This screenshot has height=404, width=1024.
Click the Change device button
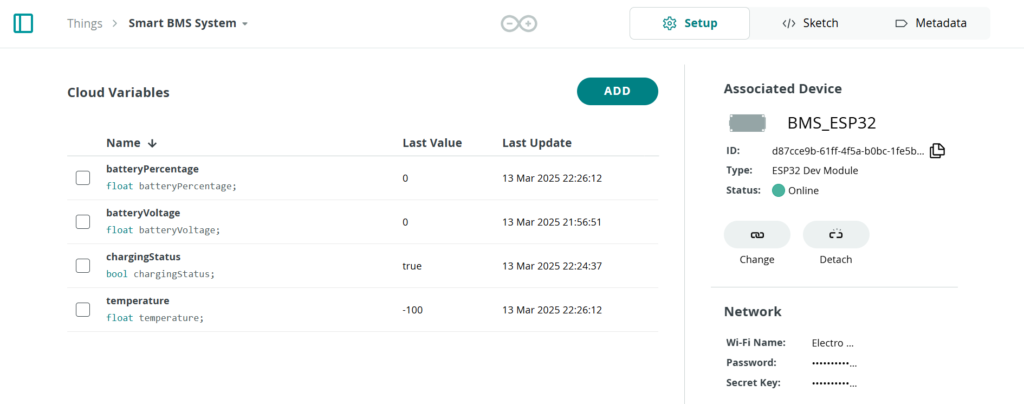coord(757,234)
